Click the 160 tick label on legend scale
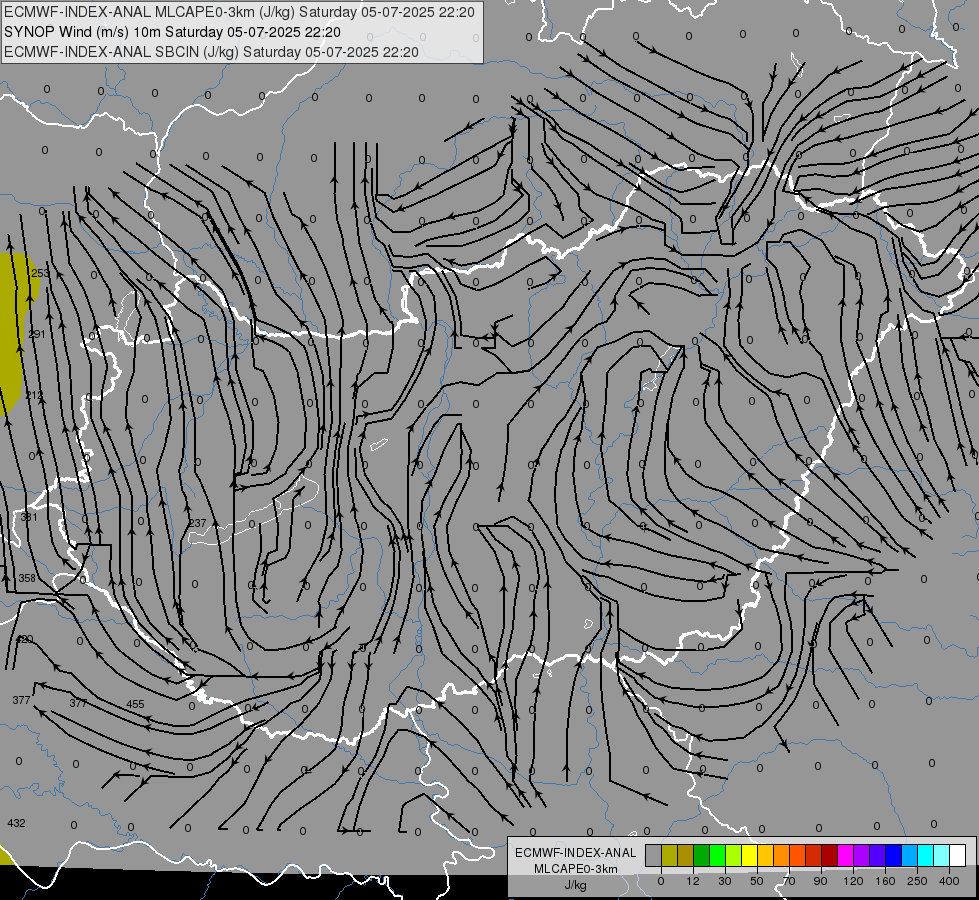The width and height of the screenshot is (979, 900). (x=885, y=881)
